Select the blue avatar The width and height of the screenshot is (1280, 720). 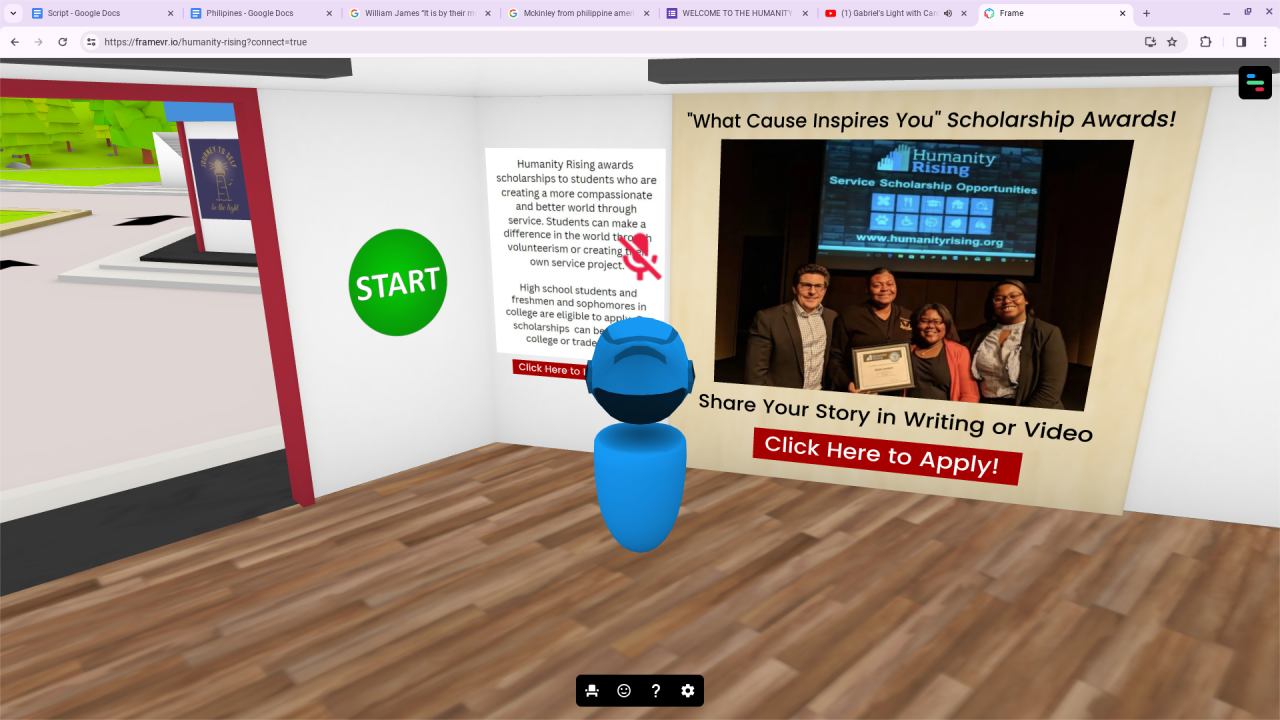[x=640, y=435]
